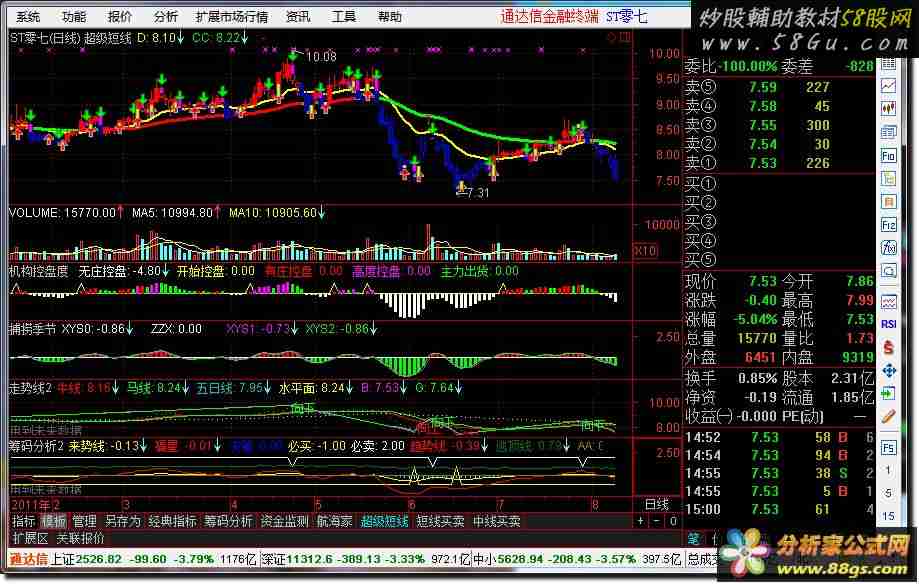The image size is (919, 584).
Task: Click the 0 button beside minus
Action: [x=673, y=521]
